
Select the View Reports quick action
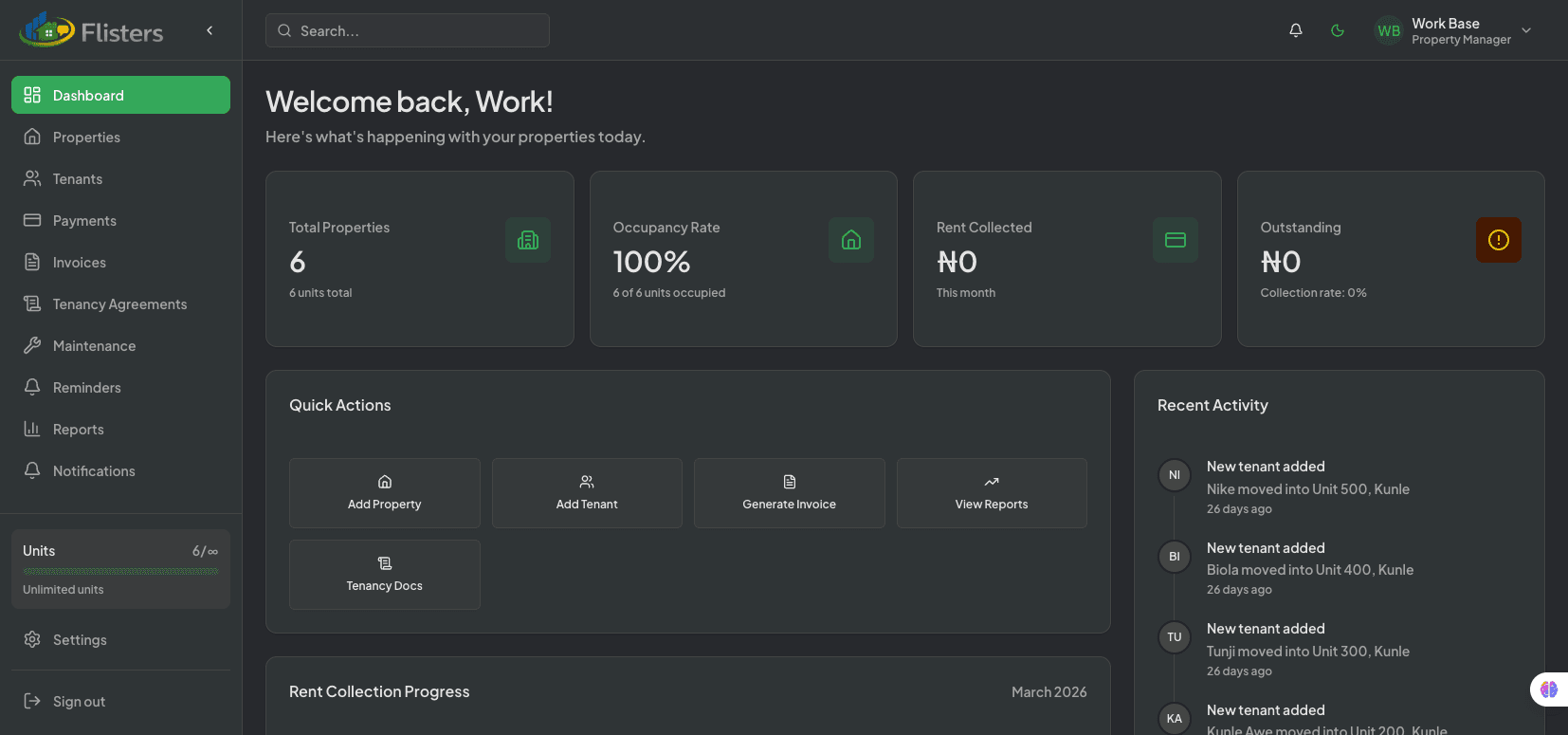click(x=991, y=493)
